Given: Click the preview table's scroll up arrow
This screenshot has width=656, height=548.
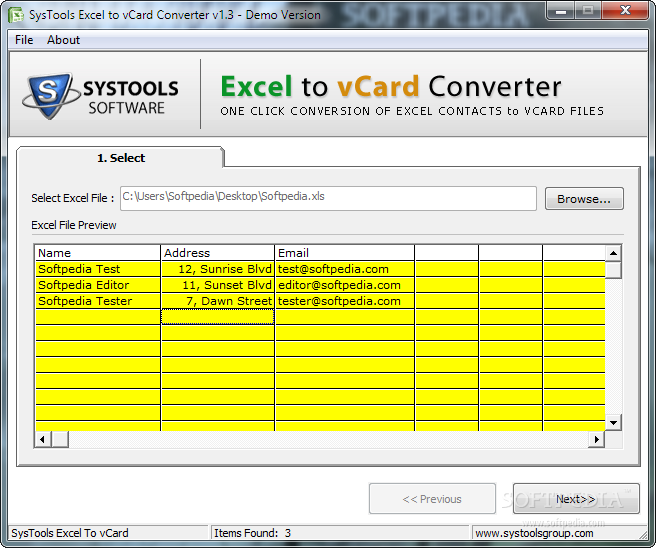Looking at the screenshot, I should coord(613,253).
